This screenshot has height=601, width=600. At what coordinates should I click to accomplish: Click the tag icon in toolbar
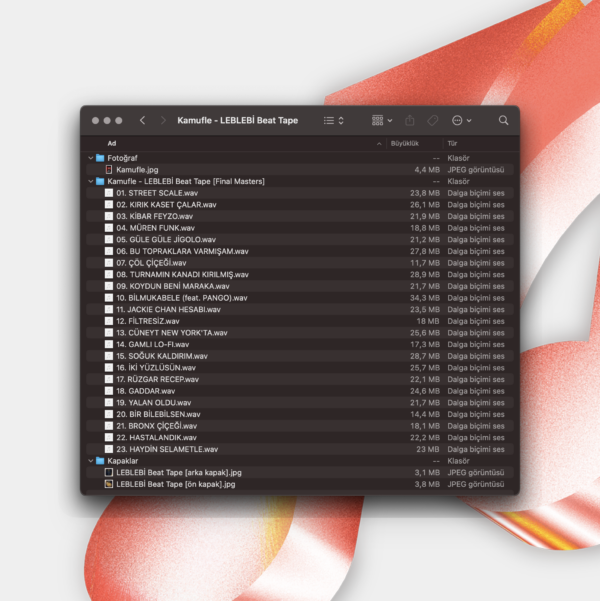(x=433, y=120)
